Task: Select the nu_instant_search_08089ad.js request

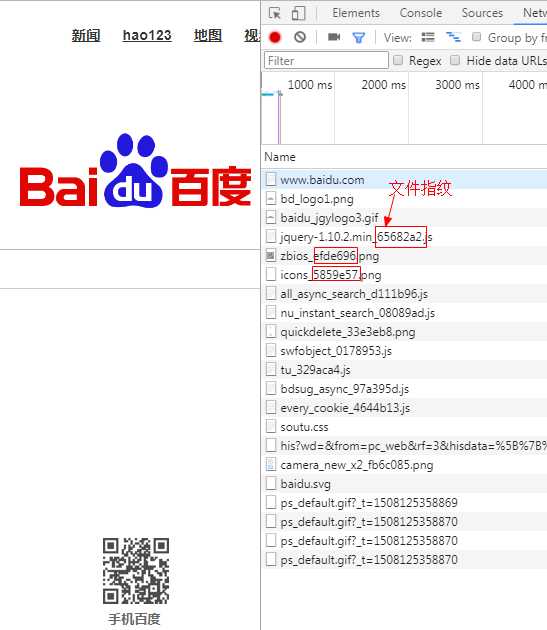Action: [405, 313]
